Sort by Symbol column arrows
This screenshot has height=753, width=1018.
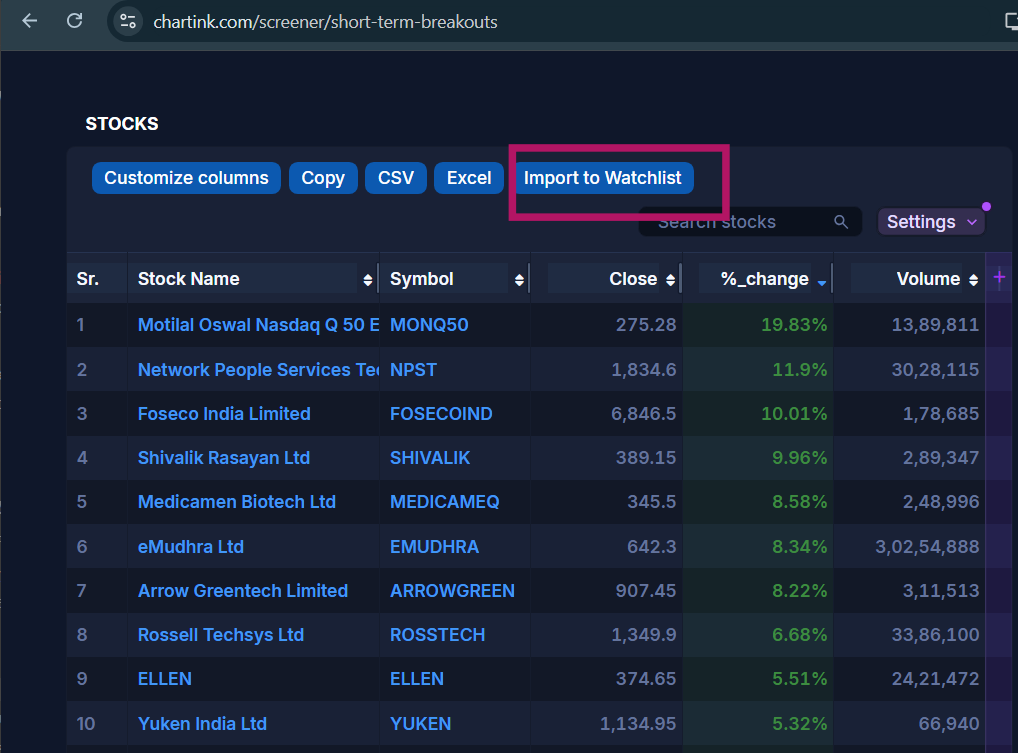(519, 280)
